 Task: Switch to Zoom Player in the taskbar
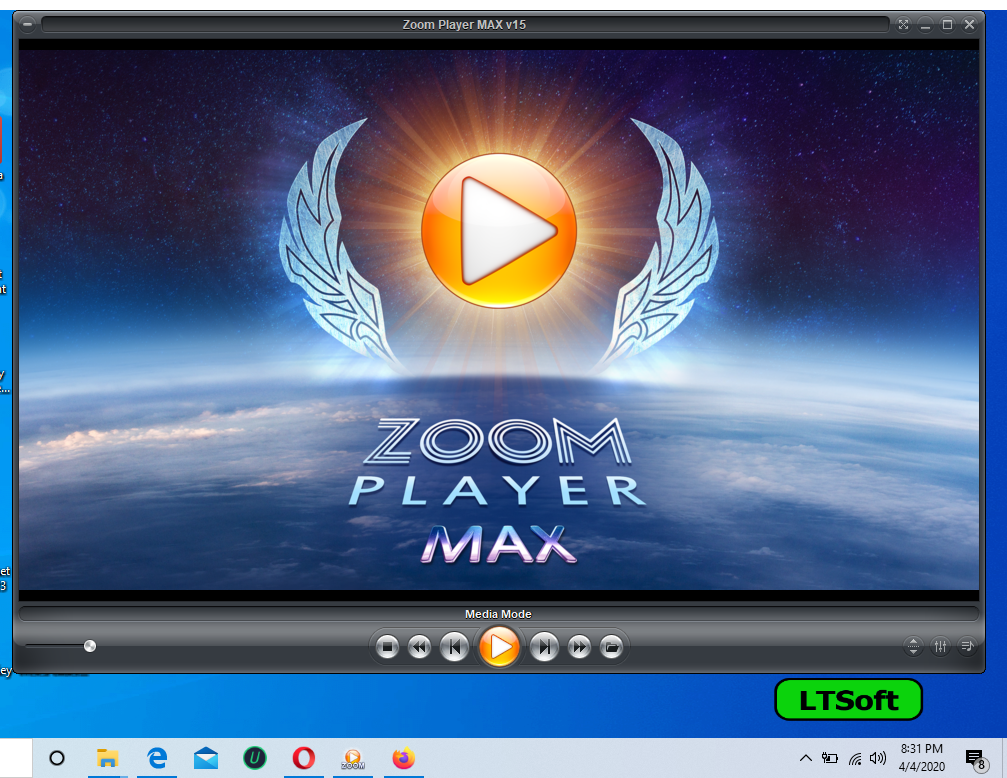(353, 759)
